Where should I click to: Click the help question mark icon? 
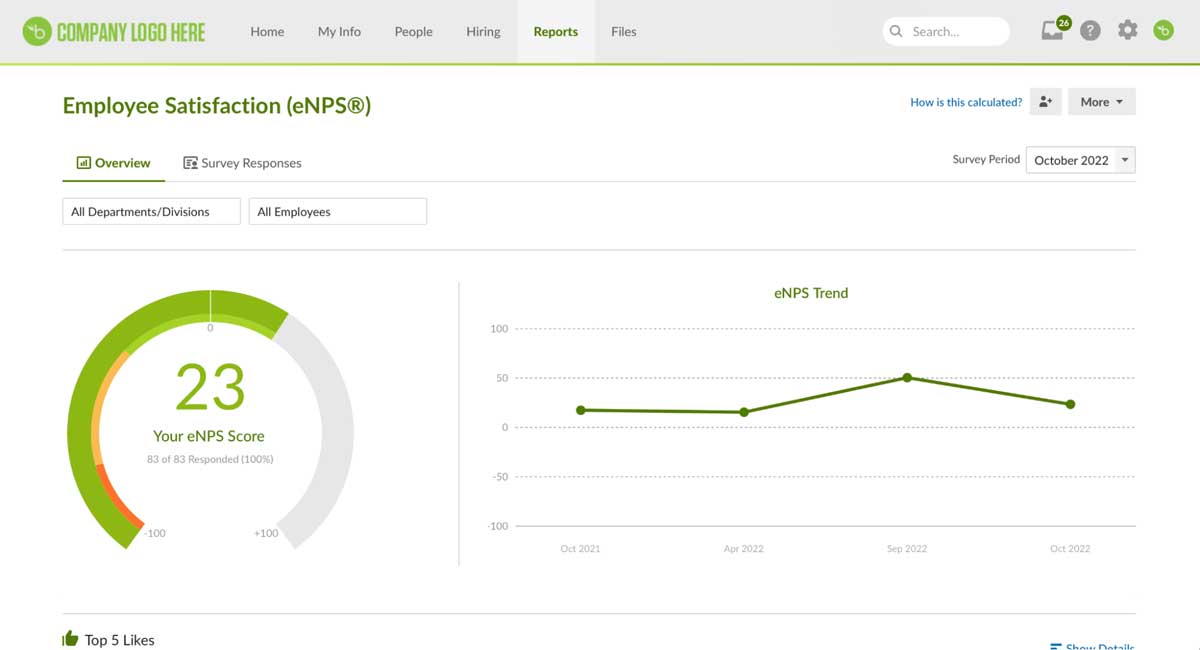[1090, 31]
